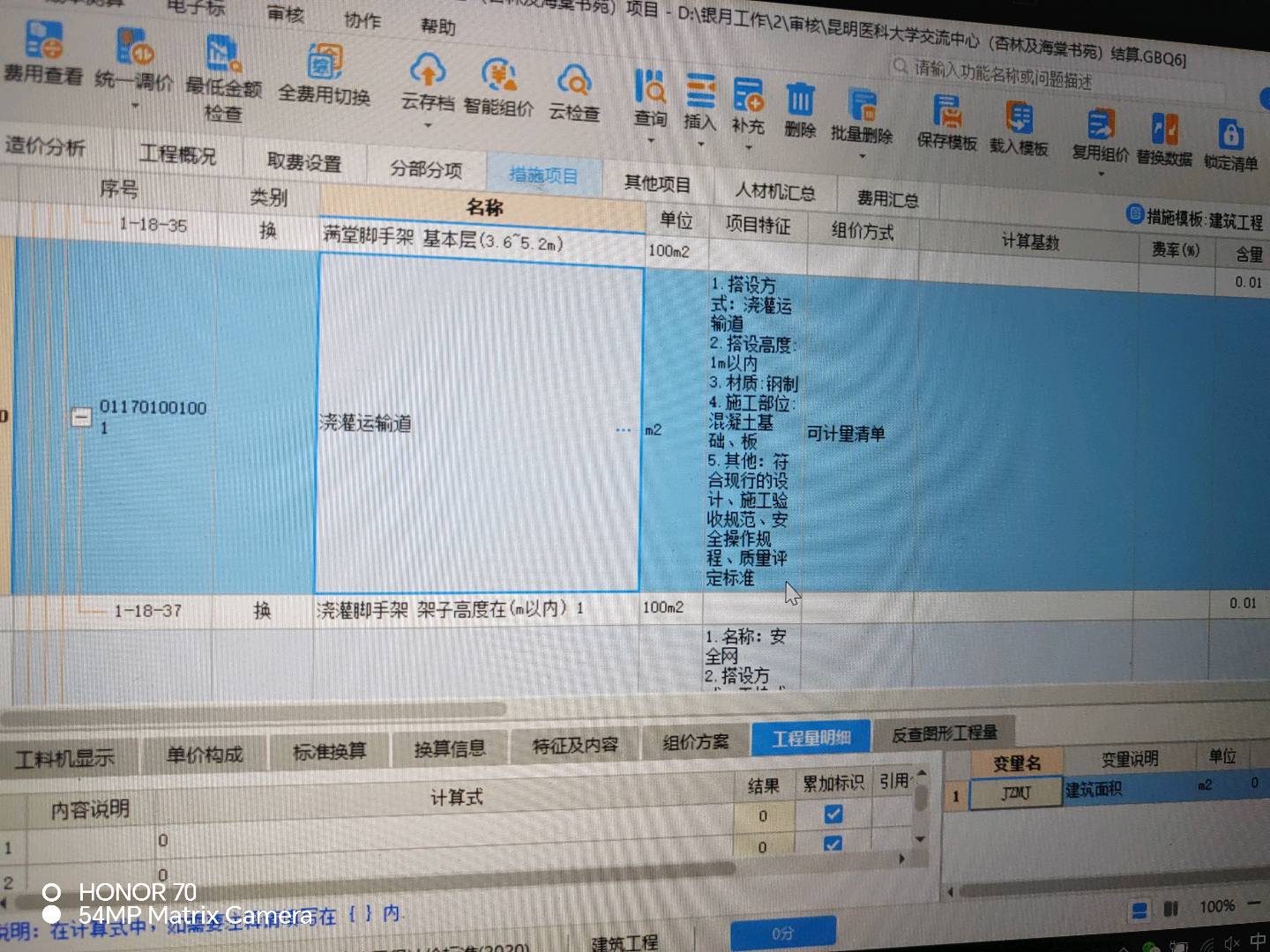
Task: Open the dropdown arrow under 插入
Action: (x=700, y=143)
